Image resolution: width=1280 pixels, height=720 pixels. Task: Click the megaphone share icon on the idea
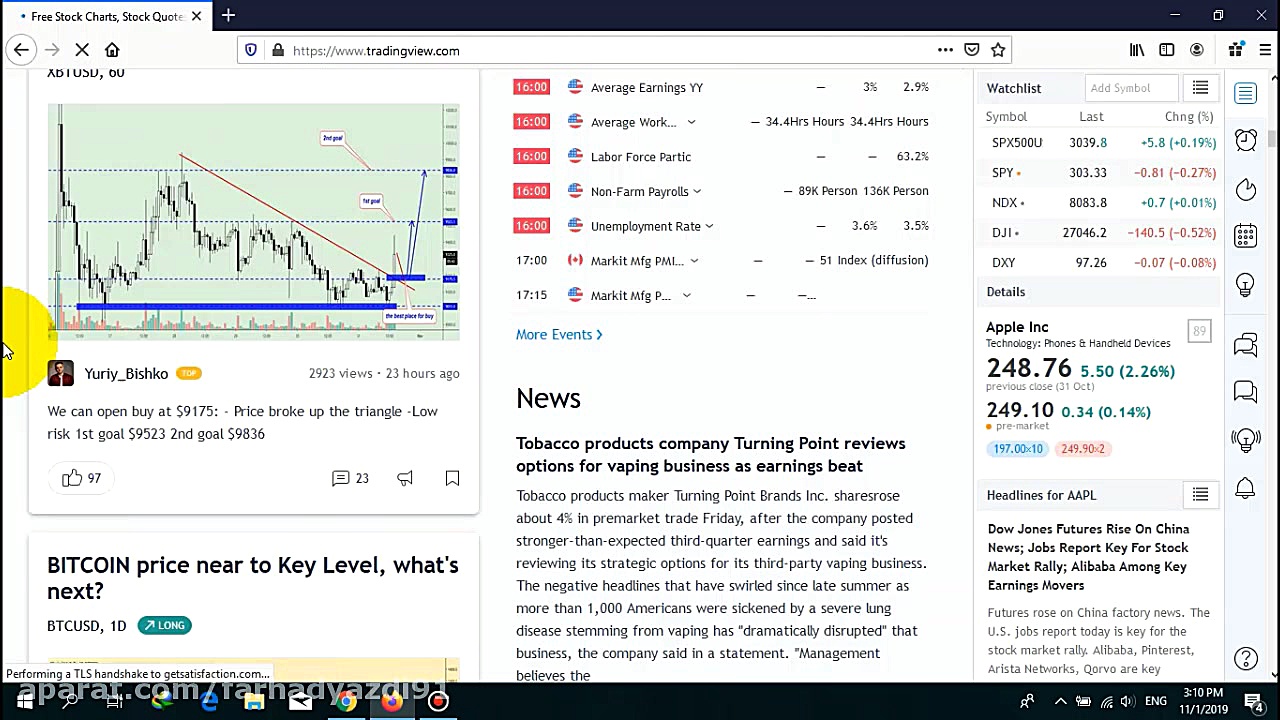[404, 478]
